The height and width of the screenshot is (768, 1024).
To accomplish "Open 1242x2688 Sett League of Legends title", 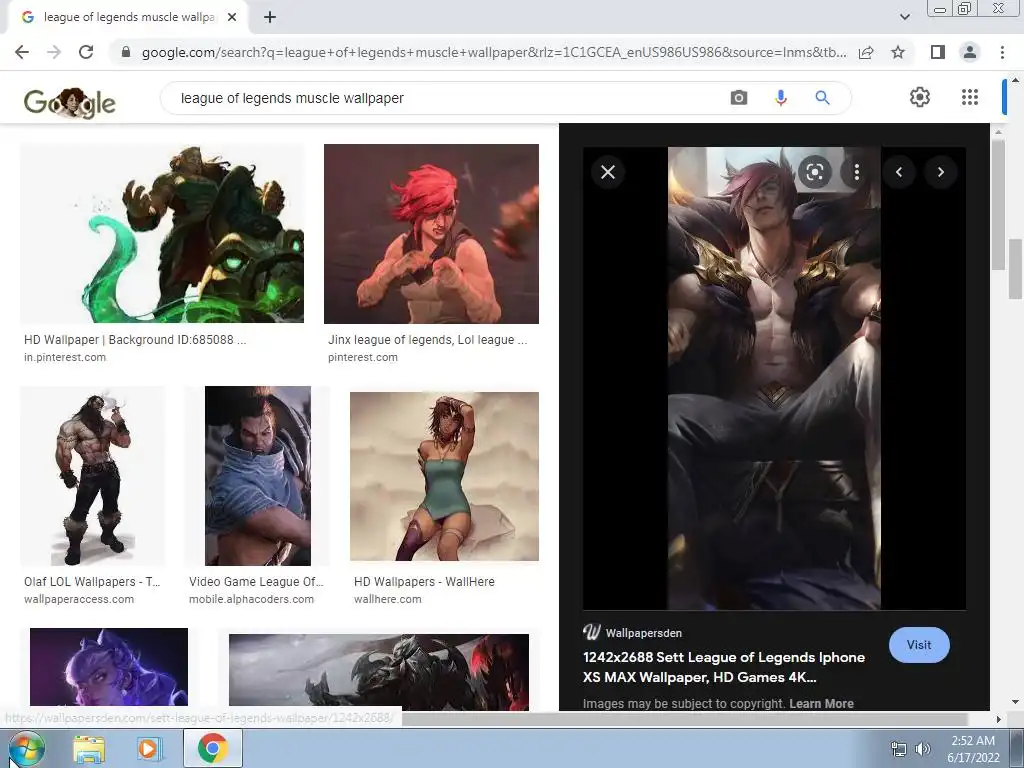I will 724,667.
